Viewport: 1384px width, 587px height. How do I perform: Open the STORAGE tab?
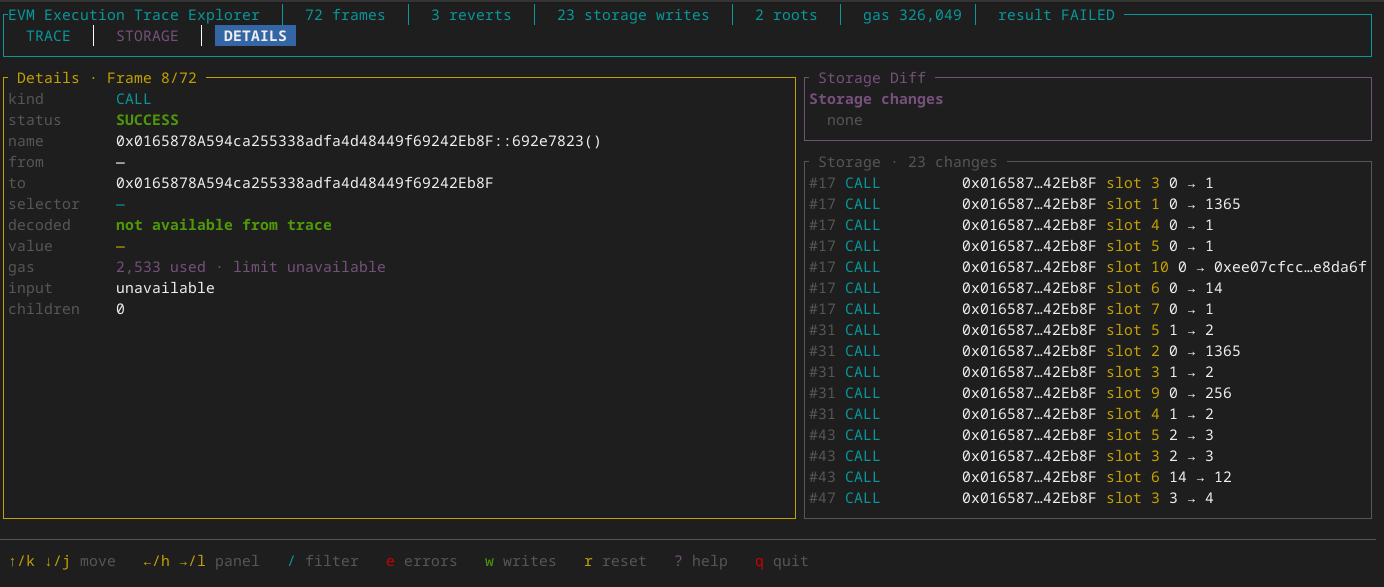click(147, 36)
